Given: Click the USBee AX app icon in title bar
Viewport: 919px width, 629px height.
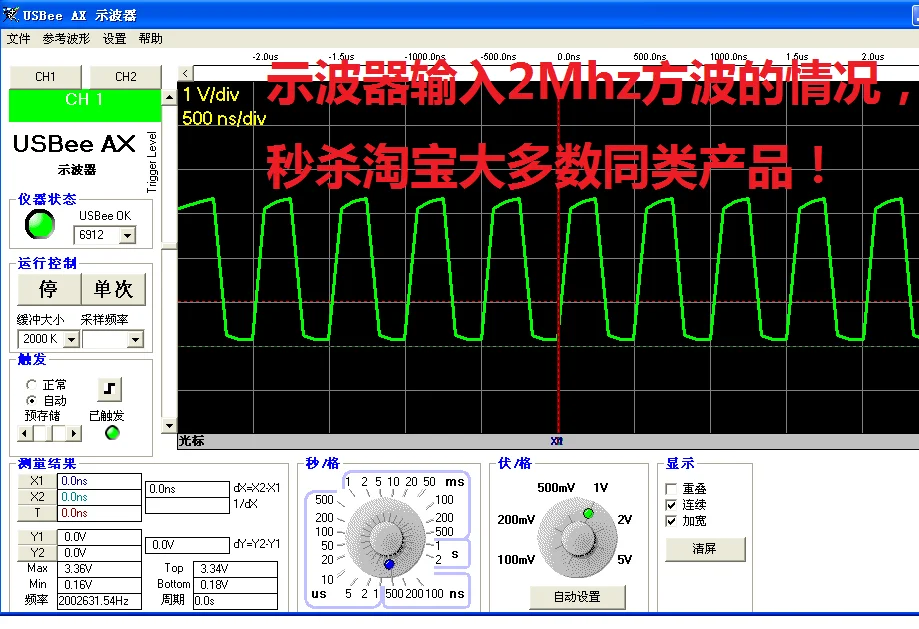Looking at the screenshot, I should [11, 14].
